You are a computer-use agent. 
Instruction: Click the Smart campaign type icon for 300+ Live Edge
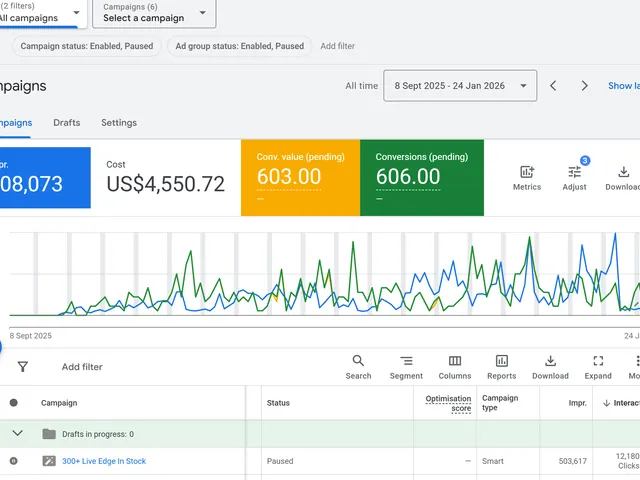pos(49,461)
